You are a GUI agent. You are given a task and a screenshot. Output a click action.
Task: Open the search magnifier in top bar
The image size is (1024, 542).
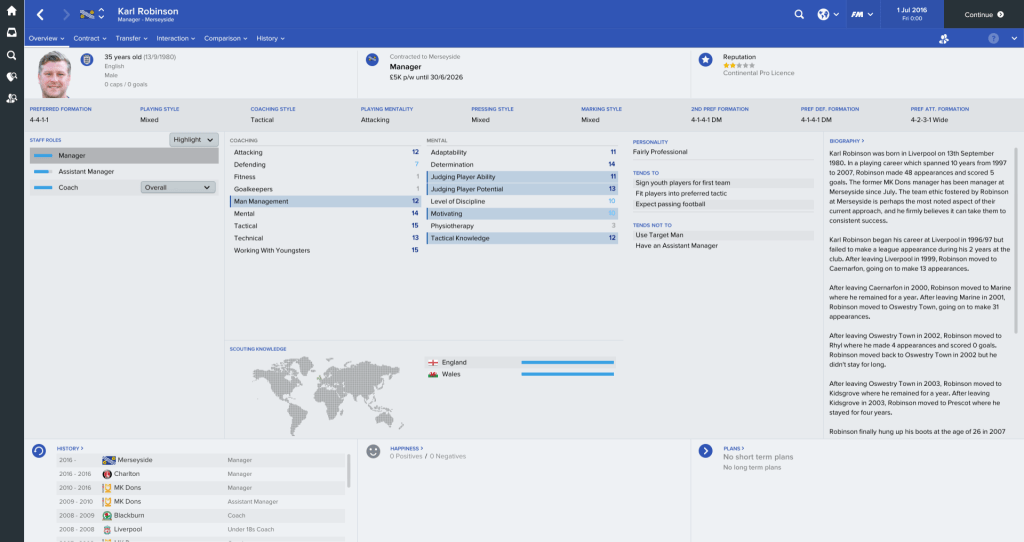[x=798, y=15]
